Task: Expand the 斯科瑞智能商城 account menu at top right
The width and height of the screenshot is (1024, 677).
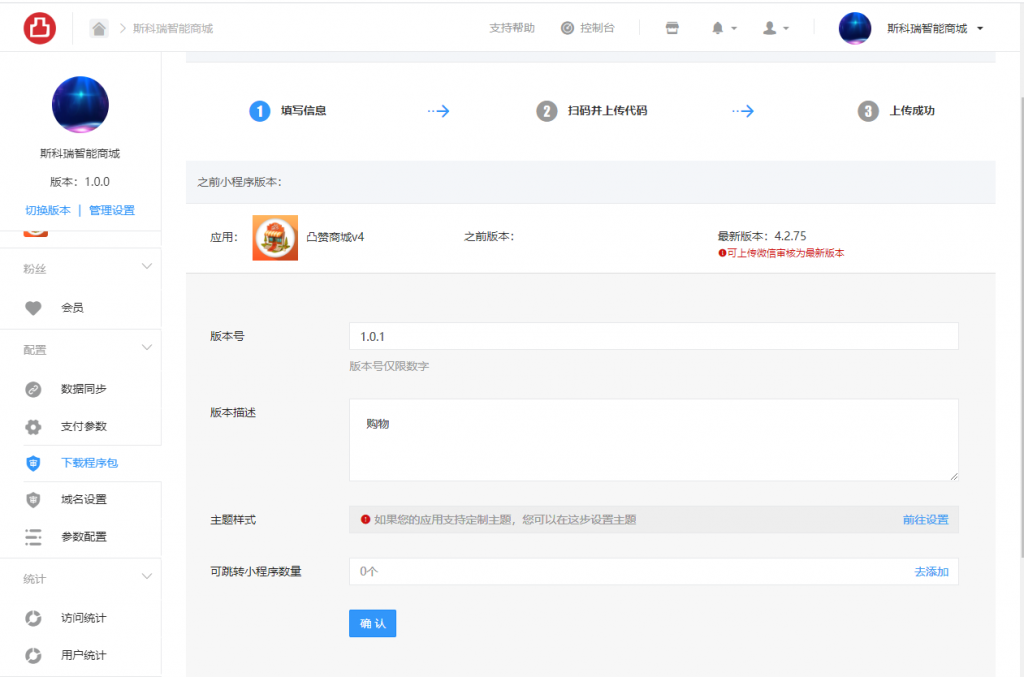Action: (x=935, y=28)
